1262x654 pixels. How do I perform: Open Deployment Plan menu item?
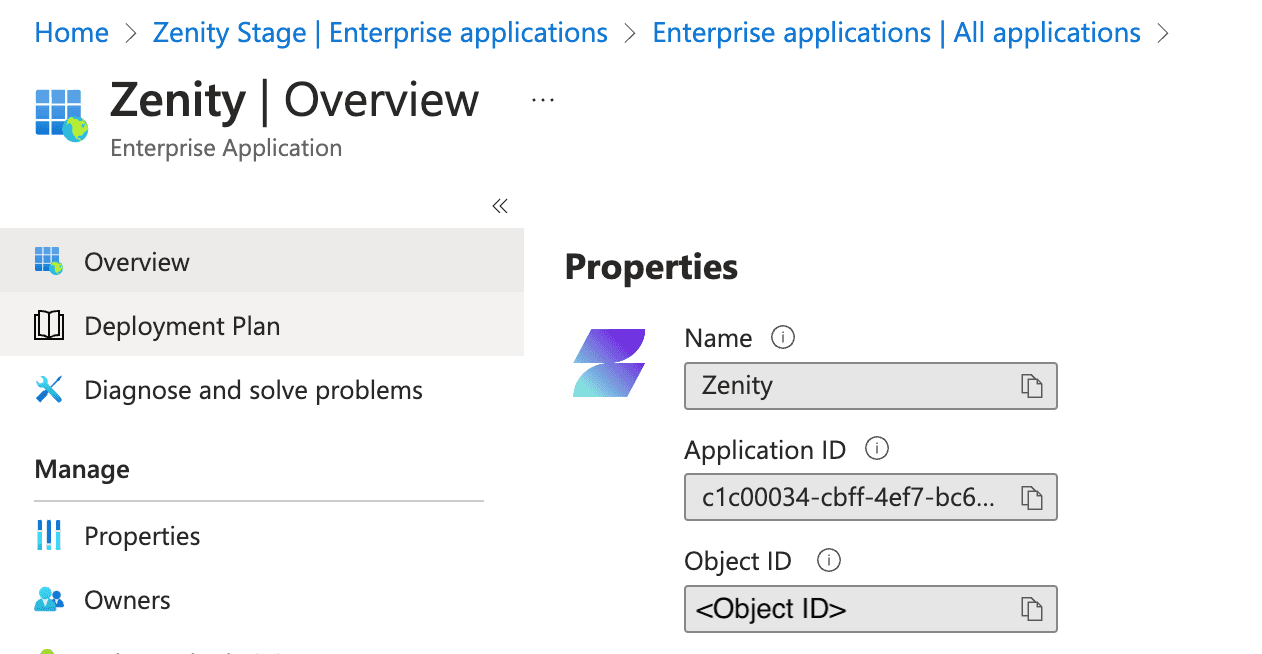262,325
